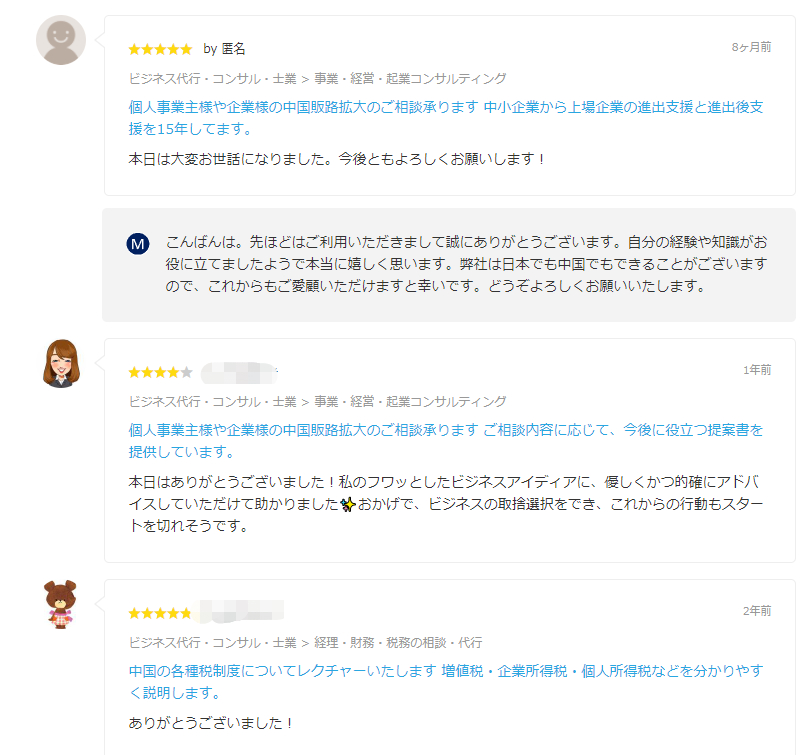This screenshot has height=755, width=805.
Task: Click the 1年前 timestamp on middle review
Action: click(760, 371)
